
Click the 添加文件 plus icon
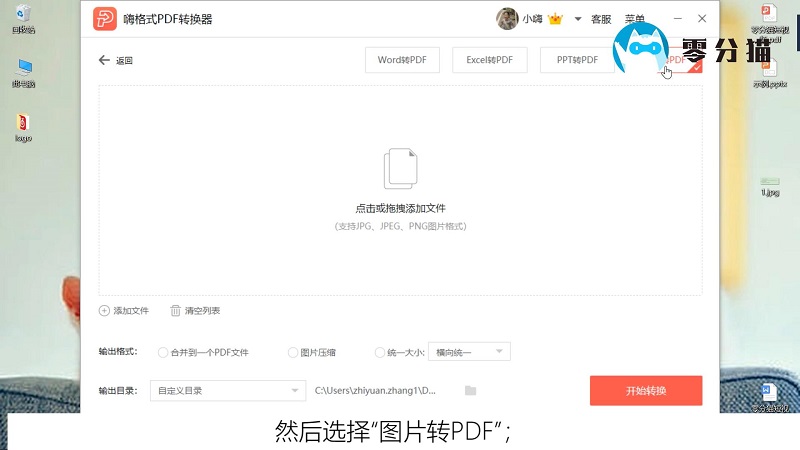(104, 311)
